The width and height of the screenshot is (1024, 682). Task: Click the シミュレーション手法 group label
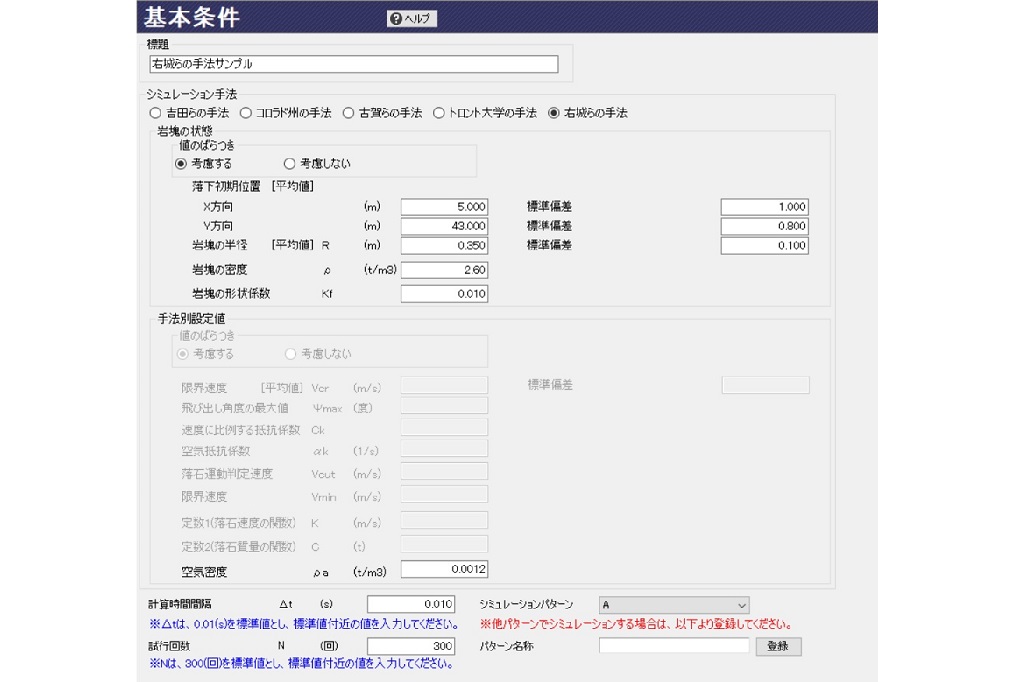(x=191, y=95)
